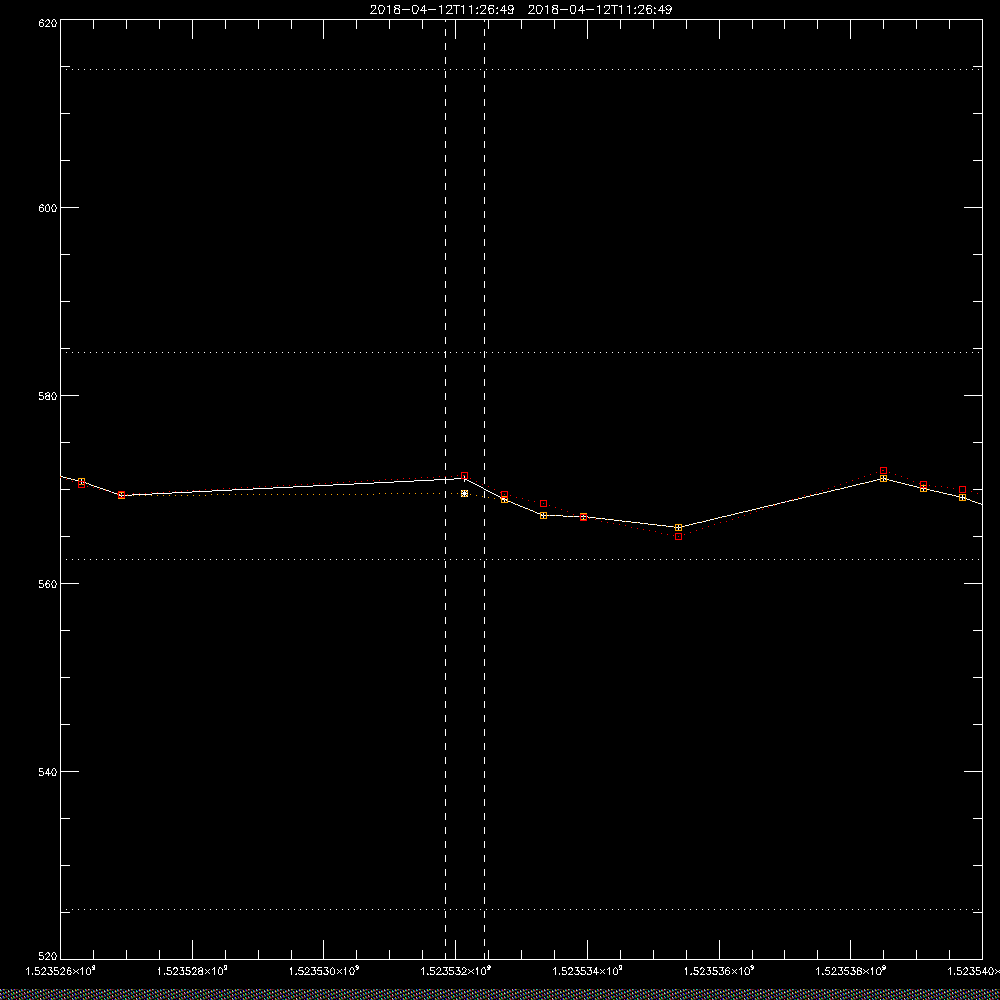1000x1000 pixels.
Task: Select the 580 y-axis tick label
Action: click(48, 396)
